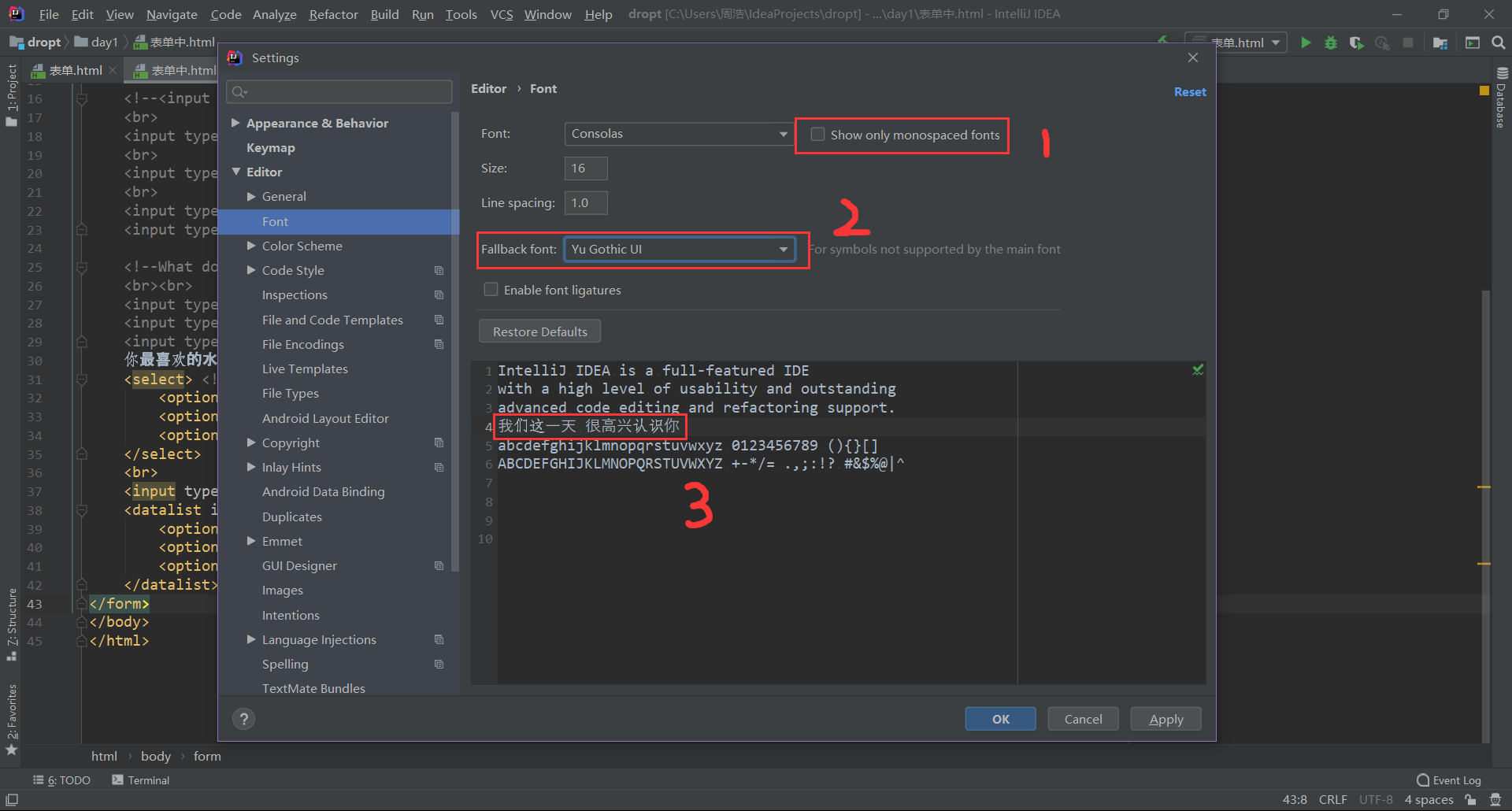
Task: Click the File Encodings per-project copy icon
Action: [x=439, y=344]
